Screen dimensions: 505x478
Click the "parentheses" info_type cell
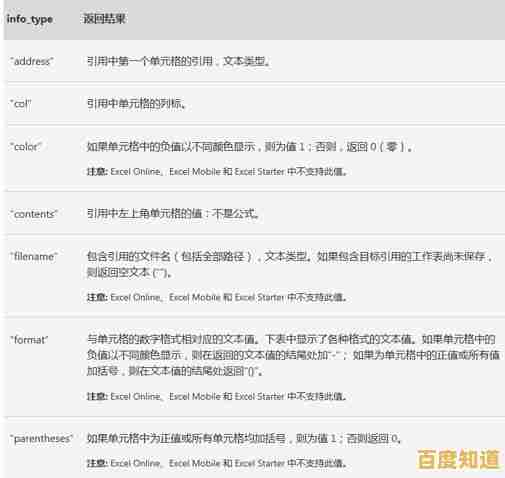point(41,438)
